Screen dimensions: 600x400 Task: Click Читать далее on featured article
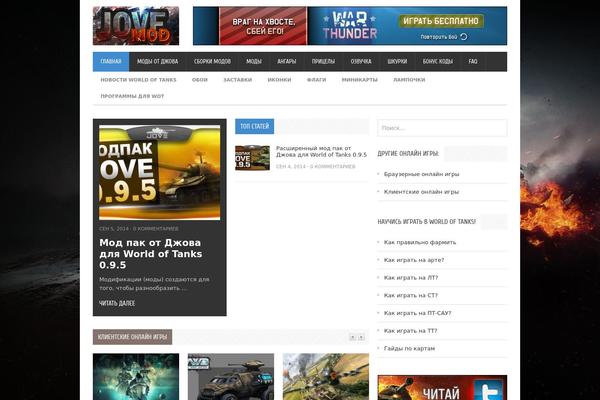117,303
